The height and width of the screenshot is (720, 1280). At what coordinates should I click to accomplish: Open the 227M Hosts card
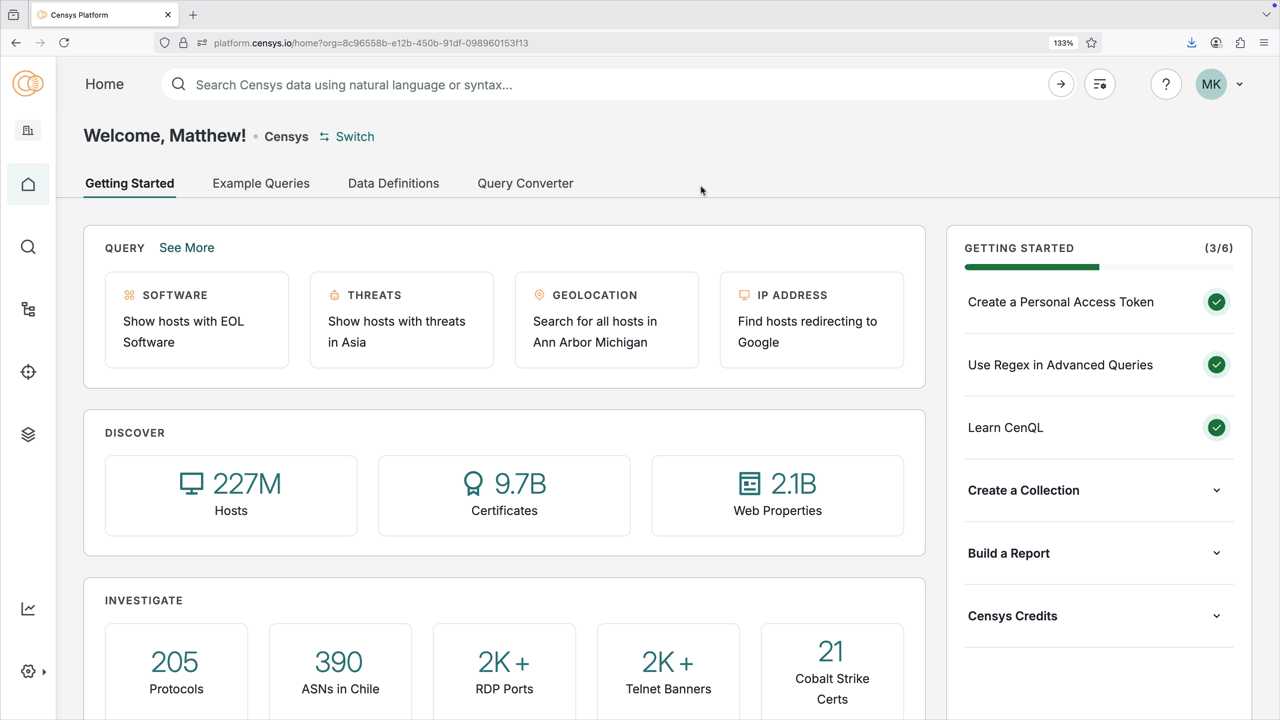(x=231, y=496)
